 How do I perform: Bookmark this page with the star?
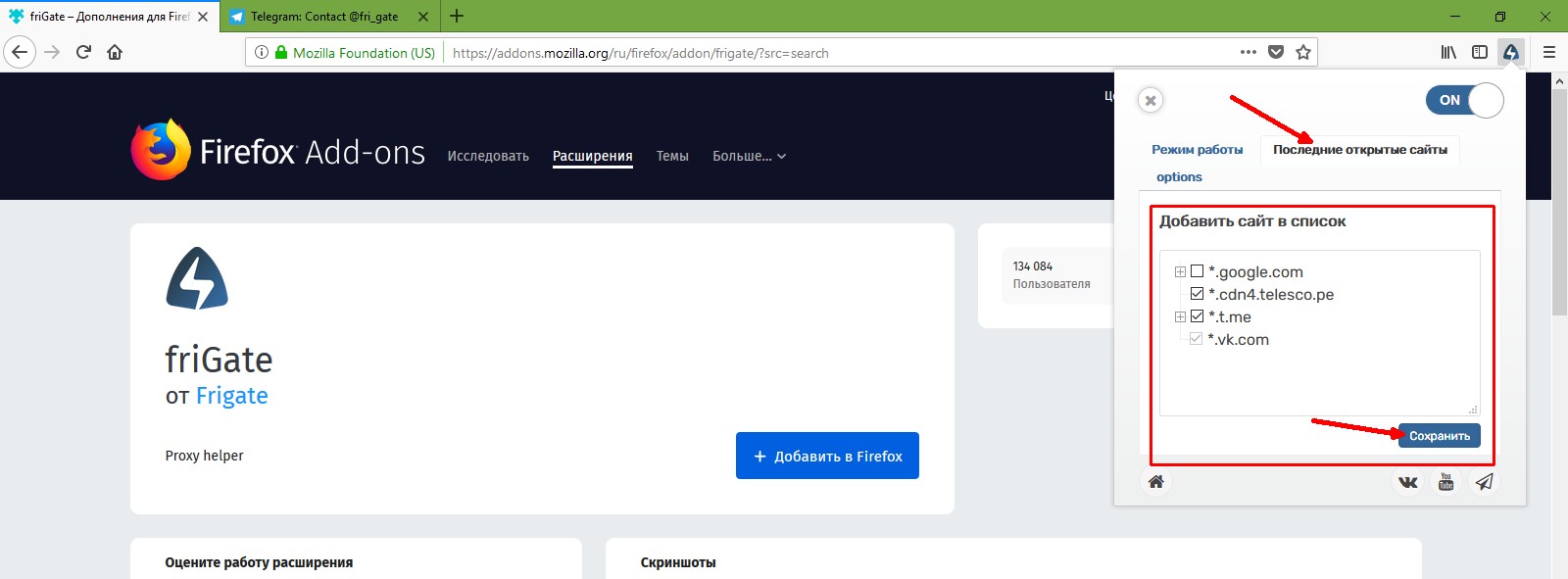pyautogui.click(x=1303, y=52)
